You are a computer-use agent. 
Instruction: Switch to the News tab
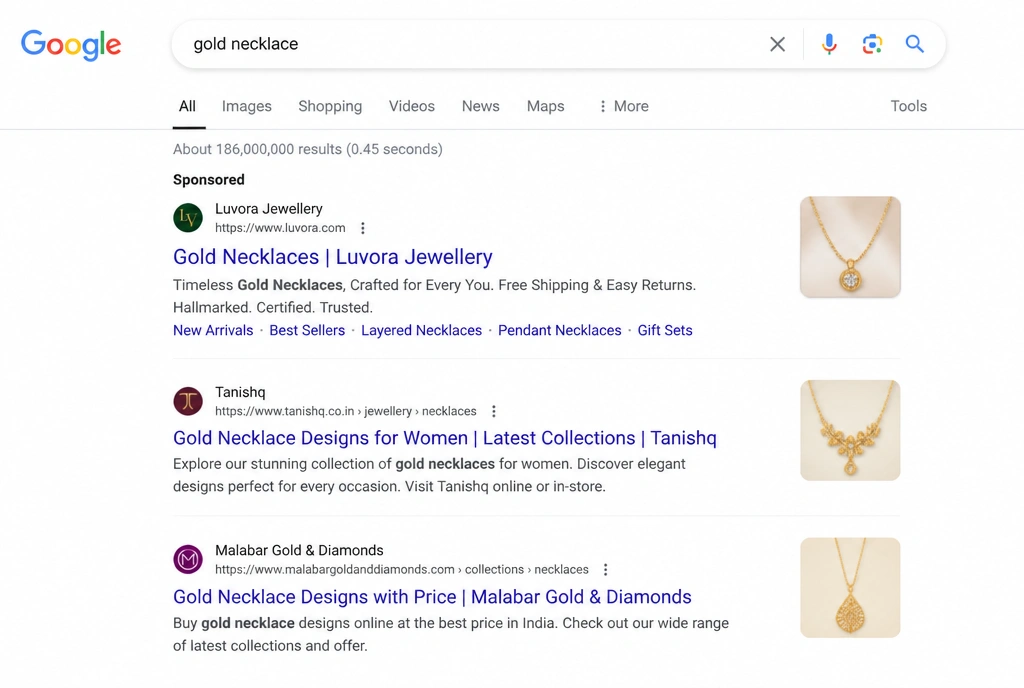tap(481, 106)
